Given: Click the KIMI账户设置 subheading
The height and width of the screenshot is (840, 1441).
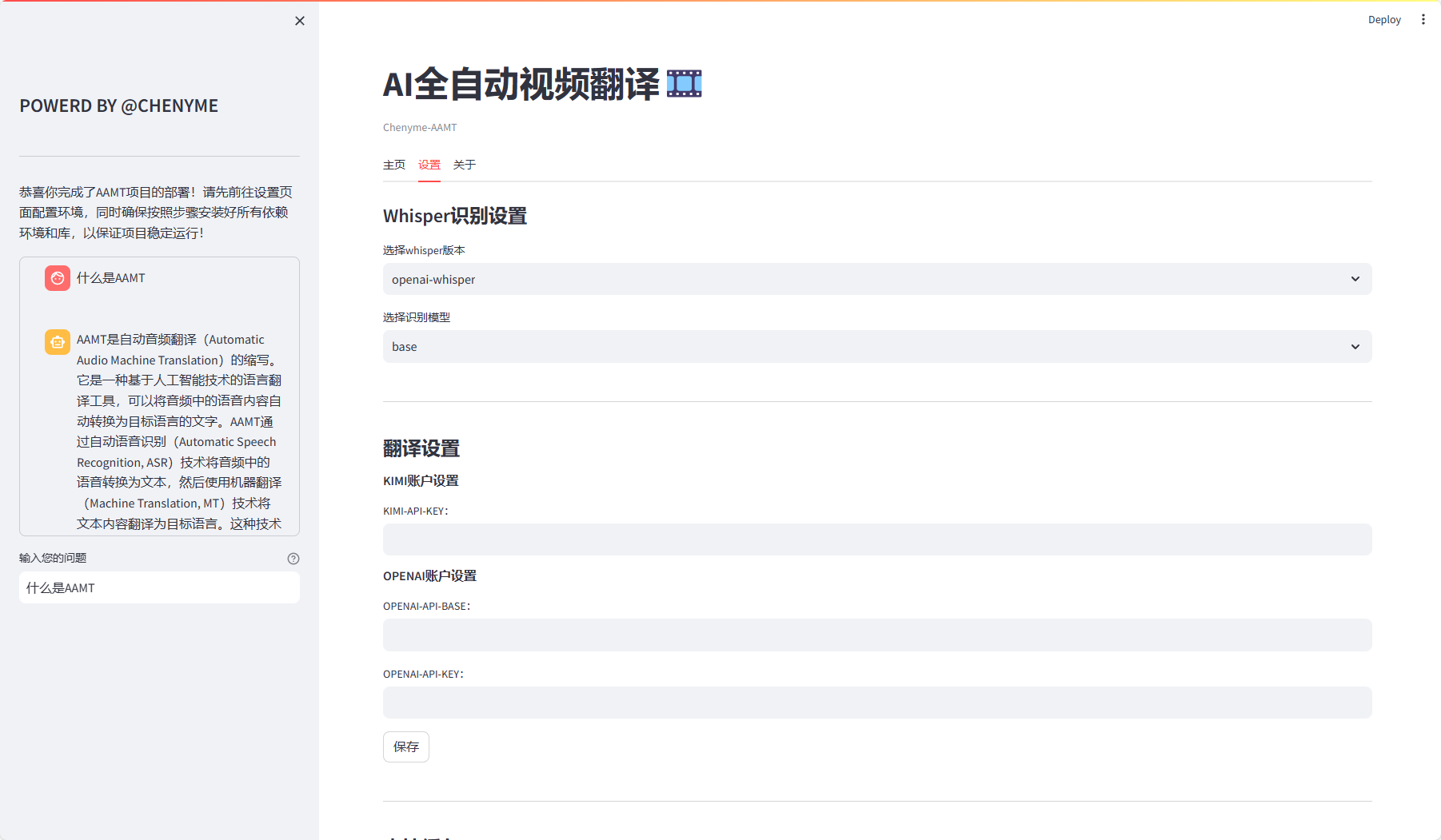Looking at the screenshot, I should coord(421,480).
